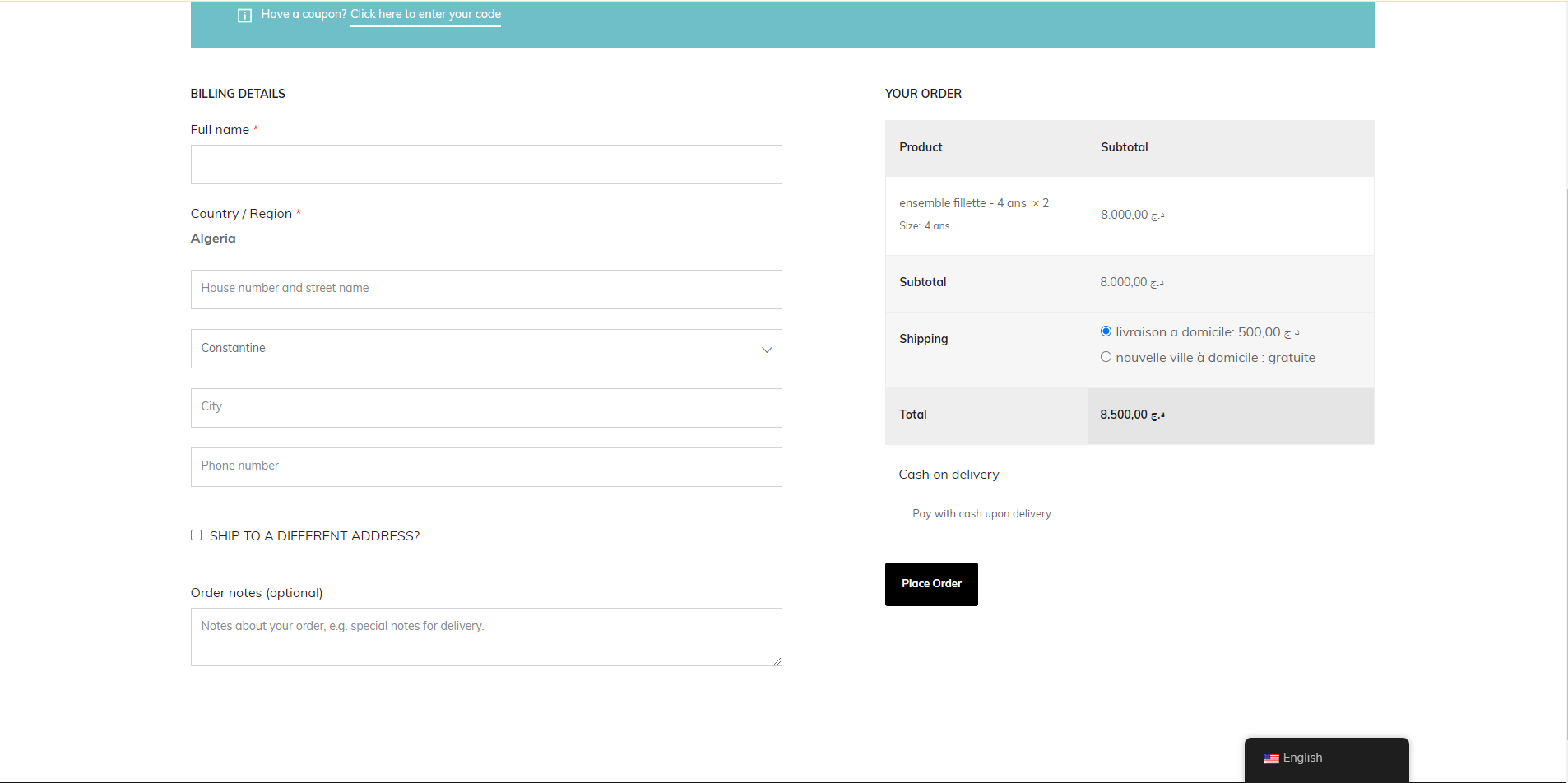This screenshot has height=783, width=1568.
Task: Click the Ship to a different address label
Action: click(x=314, y=536)
